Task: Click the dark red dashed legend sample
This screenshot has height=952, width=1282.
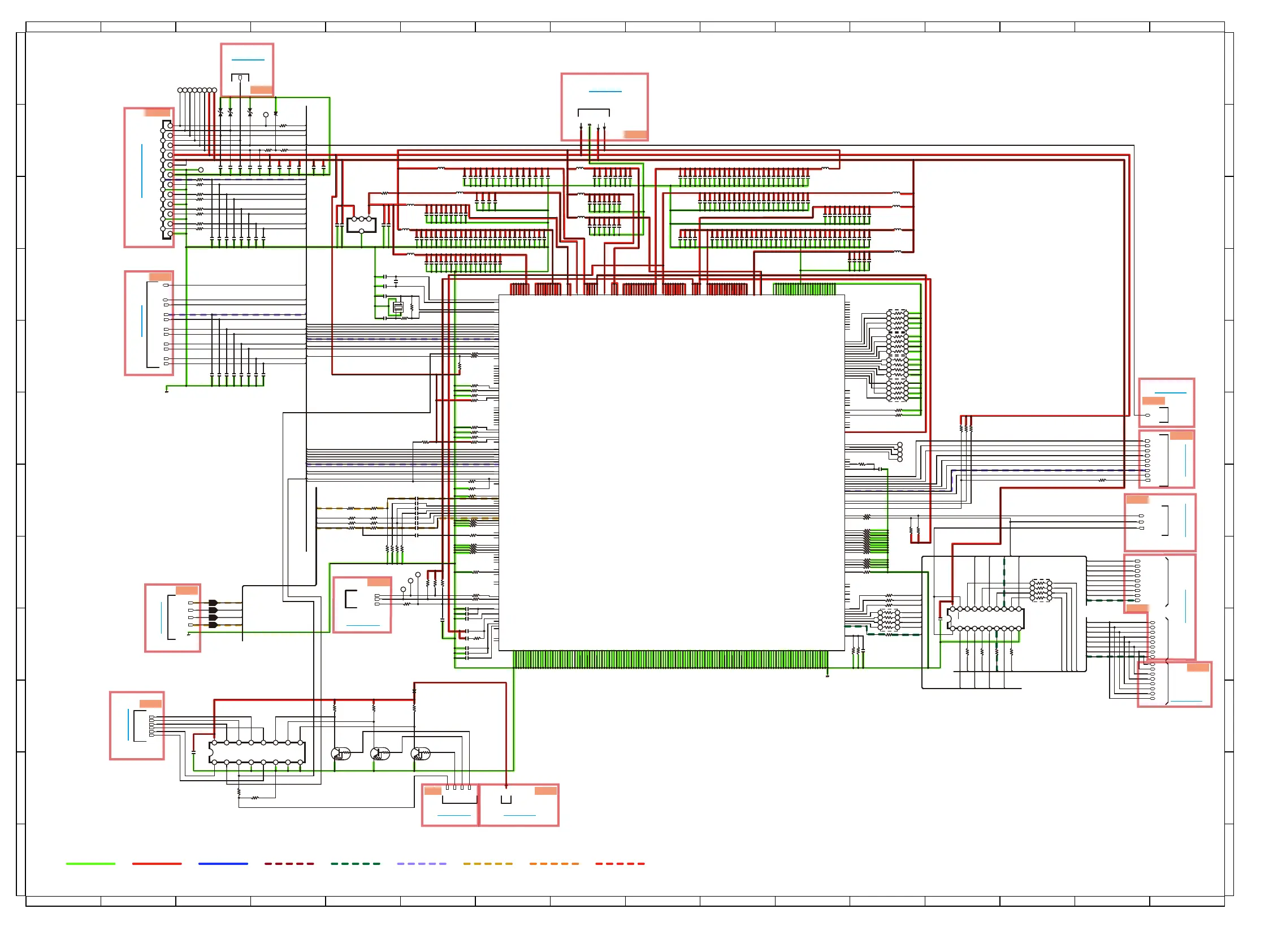Action: (289, 864)
